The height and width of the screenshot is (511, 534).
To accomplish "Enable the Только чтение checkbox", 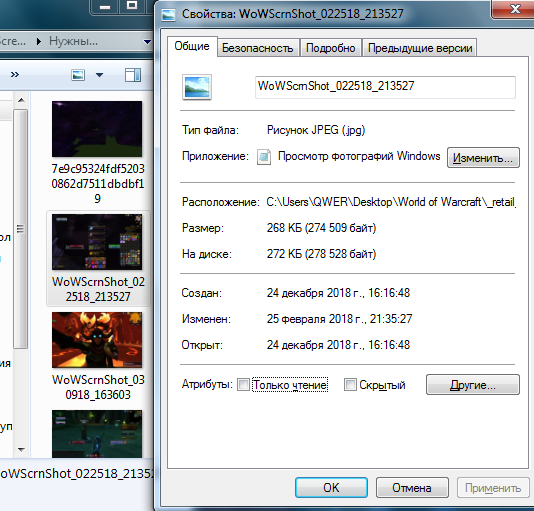I will 243,385.
